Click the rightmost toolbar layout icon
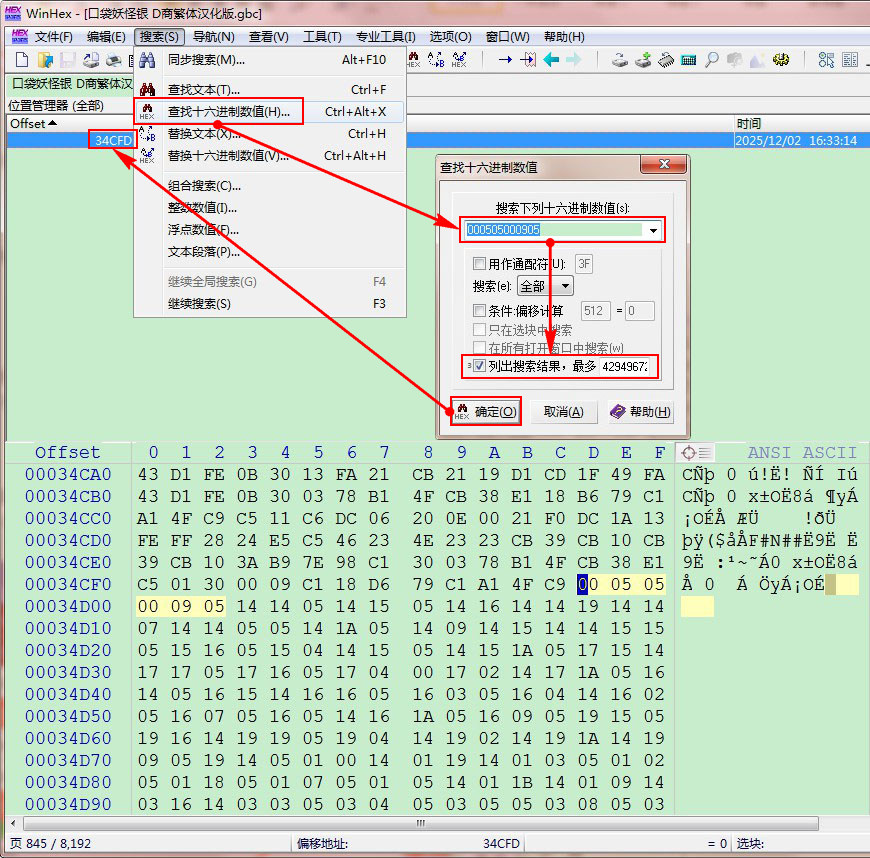 (x=849, y=59)
